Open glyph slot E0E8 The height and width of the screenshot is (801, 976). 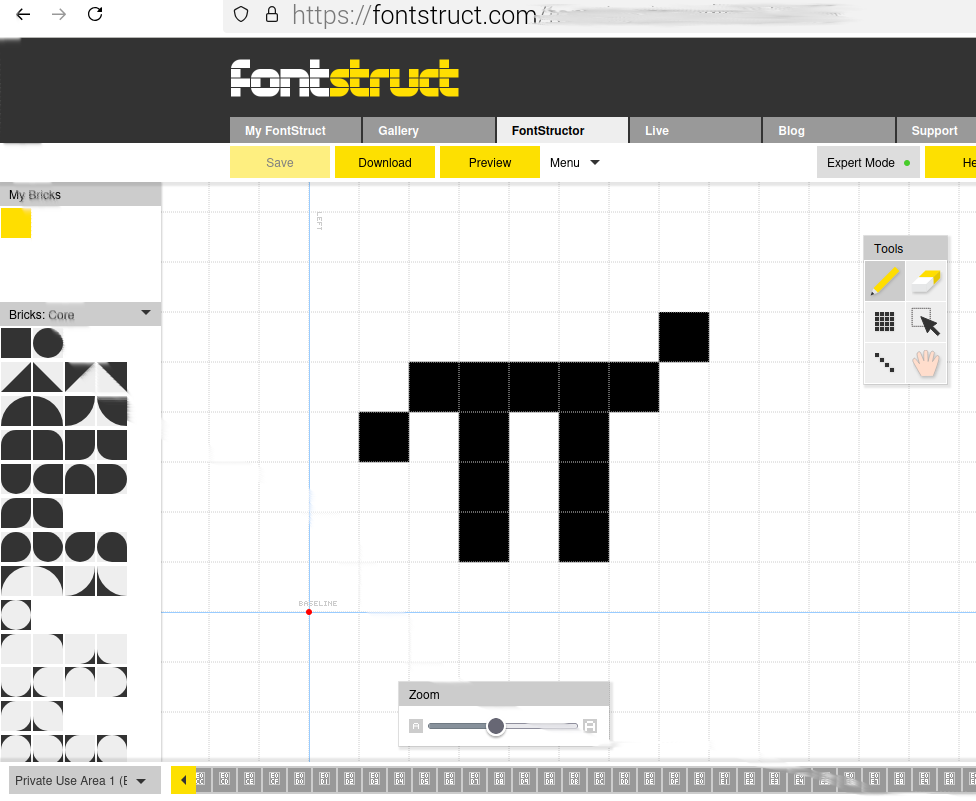[899, 779]
